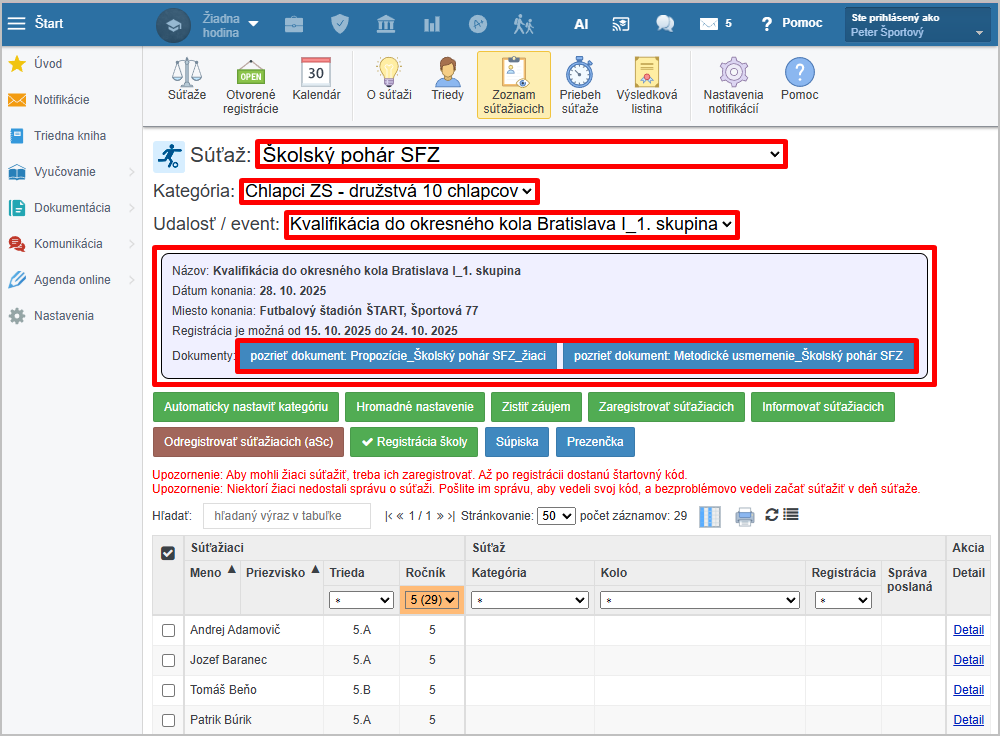The width and height of the screenshot is (1000, 736).
Task: Open Detail link for Jozef Baranec
Action: pyautogui.click(x=968, y=660)
